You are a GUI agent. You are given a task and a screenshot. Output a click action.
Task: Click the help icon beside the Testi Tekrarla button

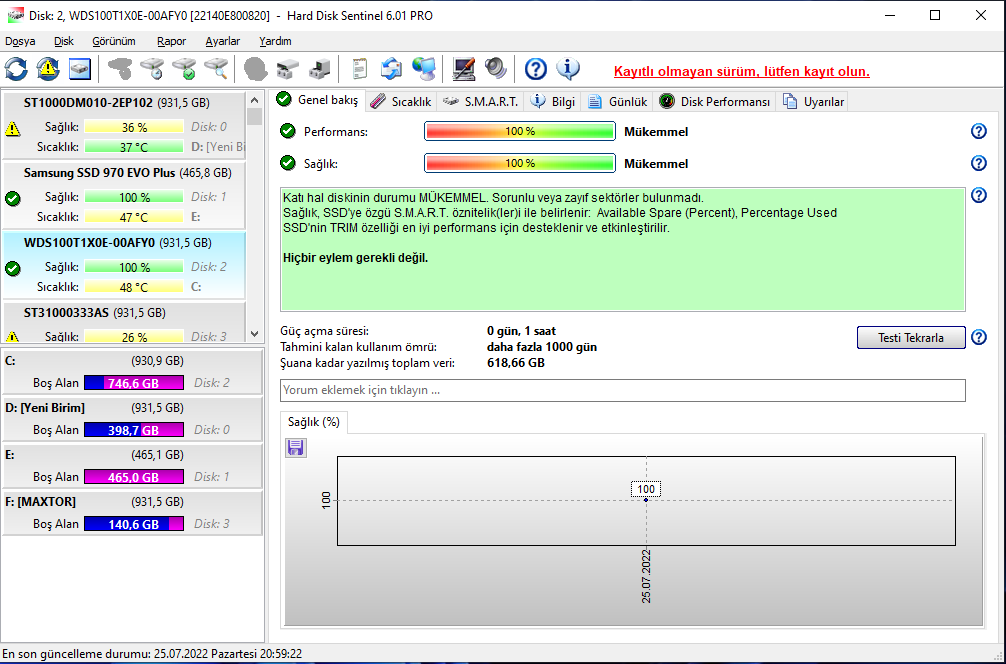tap(978, 337)
